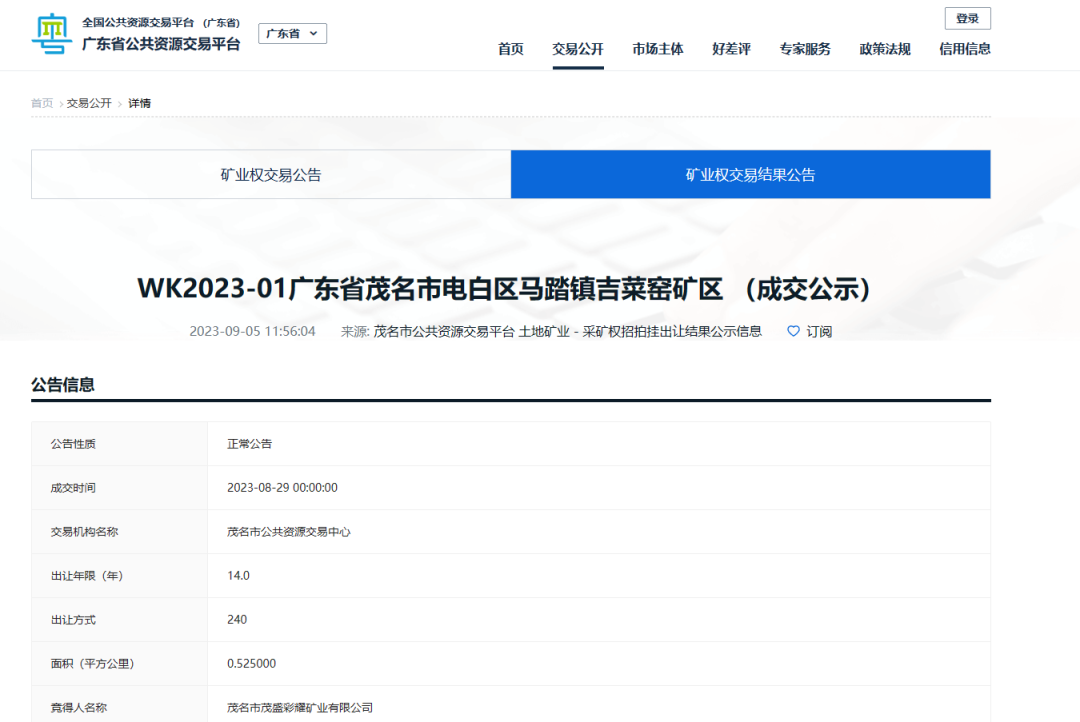This screenshot has height=722, width=1080.
Task: Open the 市场主体 navigation item
Action: [658, 49]
